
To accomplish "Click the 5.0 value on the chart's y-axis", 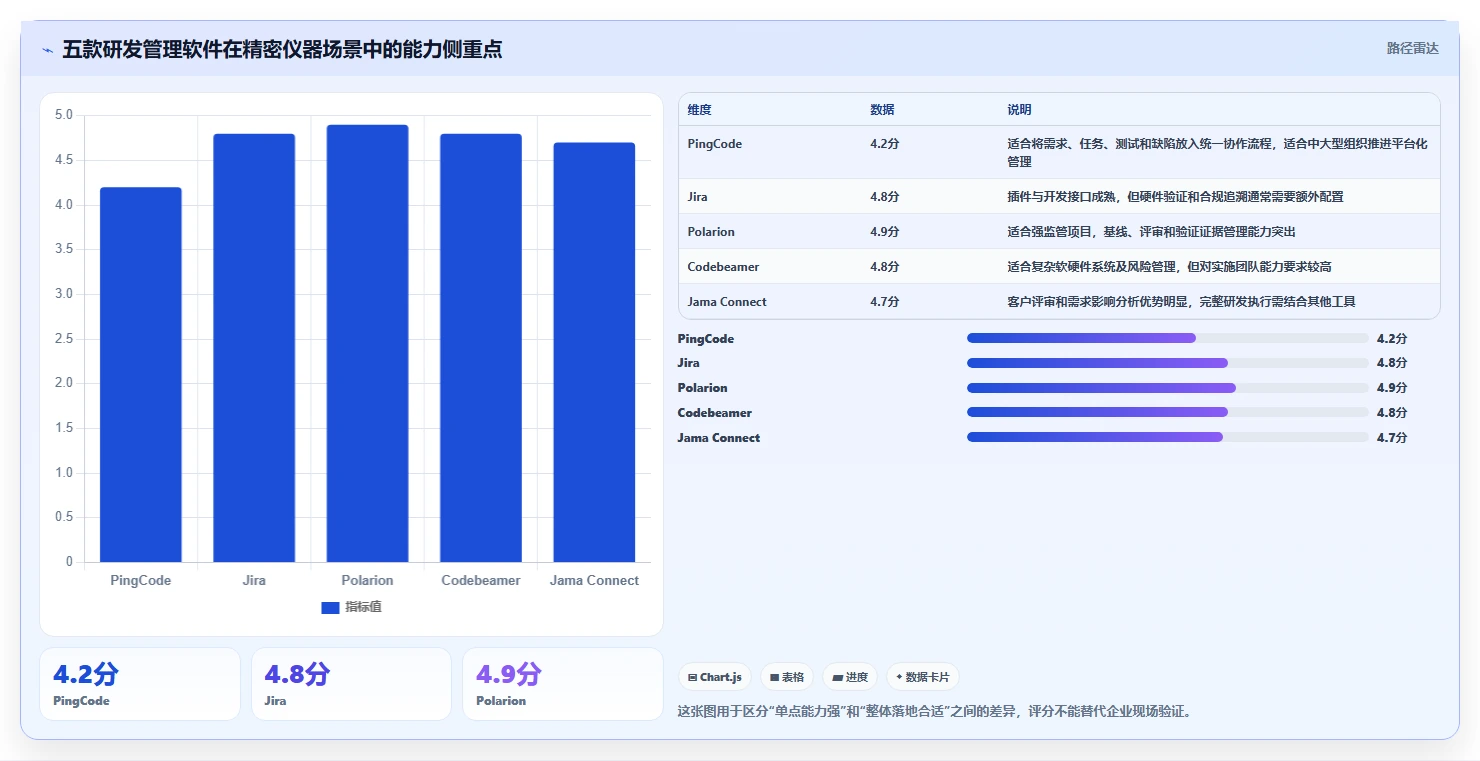I will pyautogui.click(x=63, y=115).
